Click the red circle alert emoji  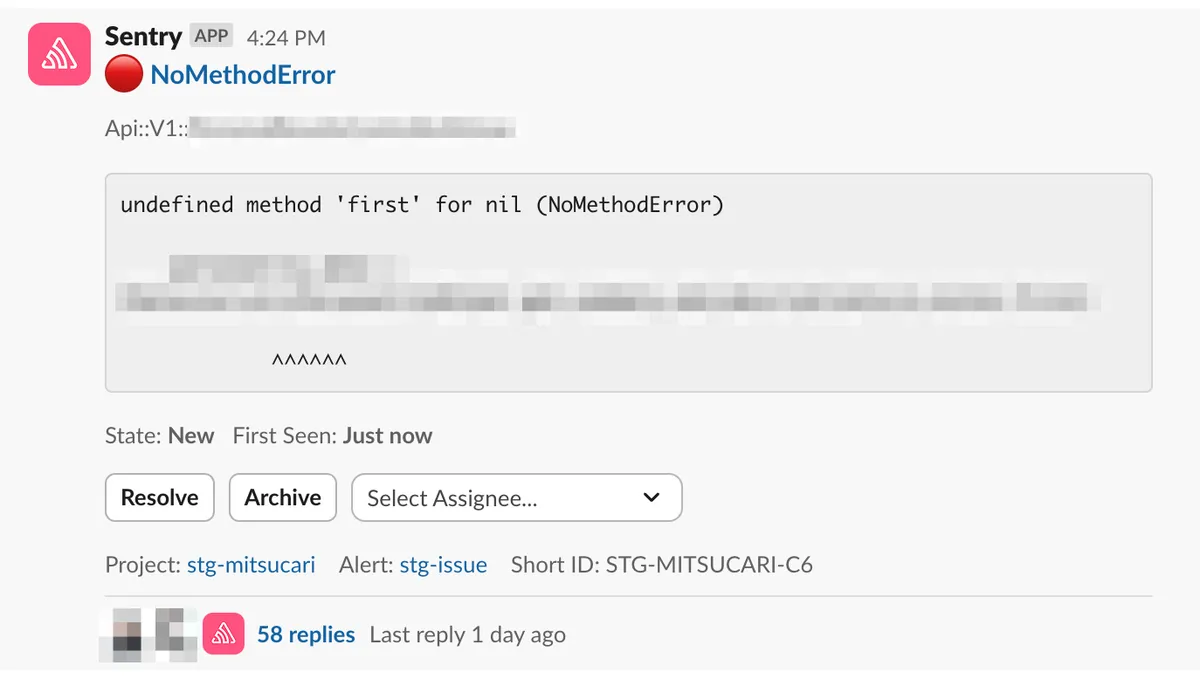(124, 75)
